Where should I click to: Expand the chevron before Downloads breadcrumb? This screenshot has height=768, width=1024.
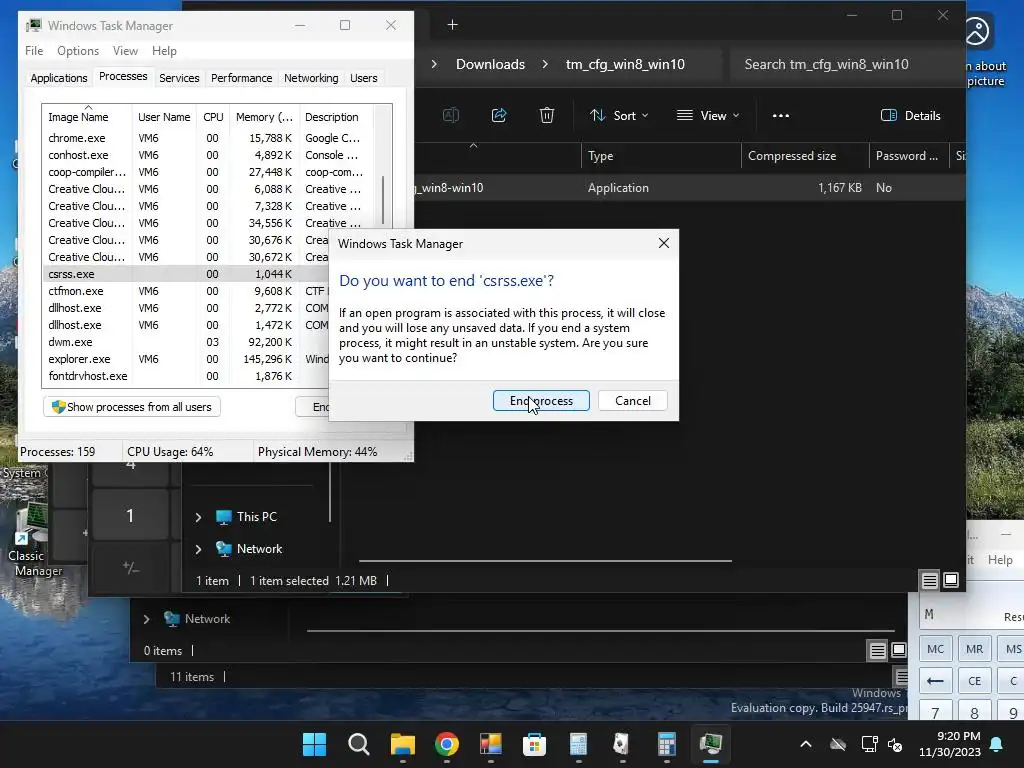[x=434, y=64]
